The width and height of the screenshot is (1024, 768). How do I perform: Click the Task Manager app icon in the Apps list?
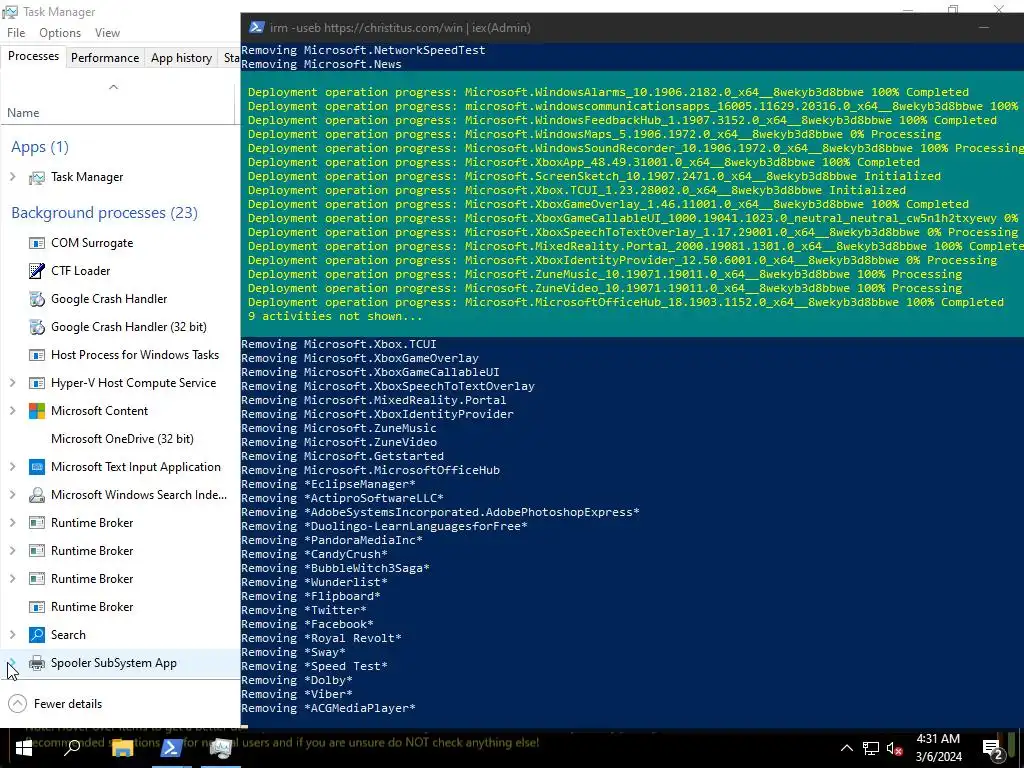click(37, 178)
